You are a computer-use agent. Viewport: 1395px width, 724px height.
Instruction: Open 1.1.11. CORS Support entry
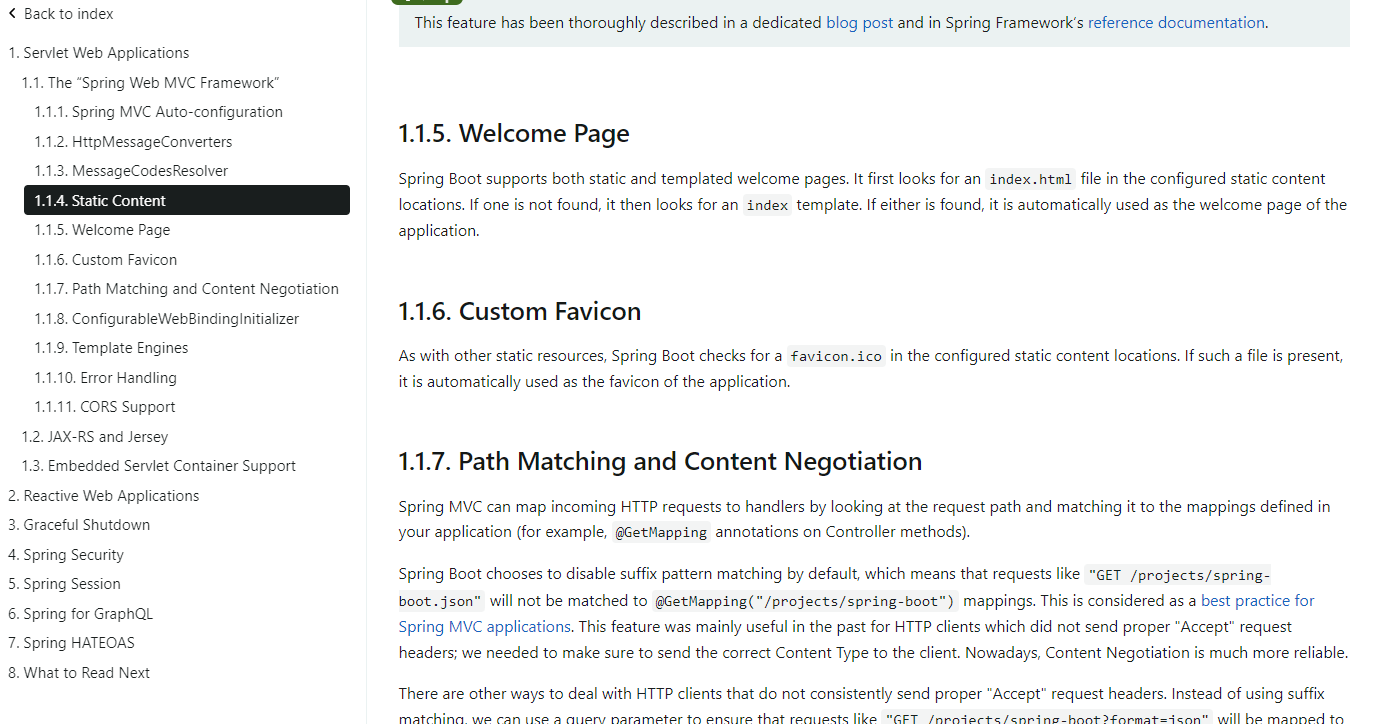tap(105, 407)
